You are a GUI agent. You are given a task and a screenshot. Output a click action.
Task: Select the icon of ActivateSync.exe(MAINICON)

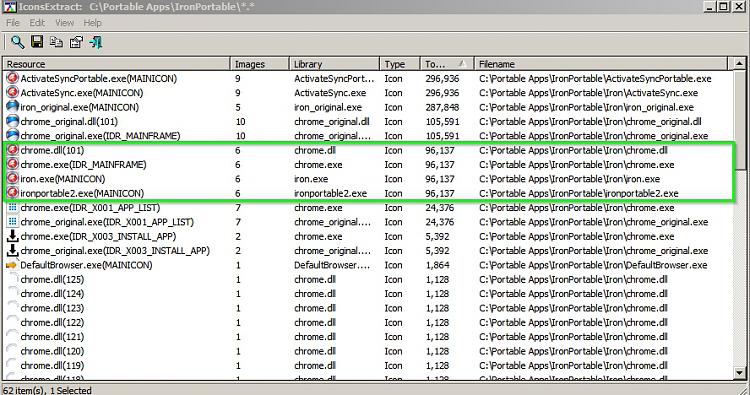point(12,92)
